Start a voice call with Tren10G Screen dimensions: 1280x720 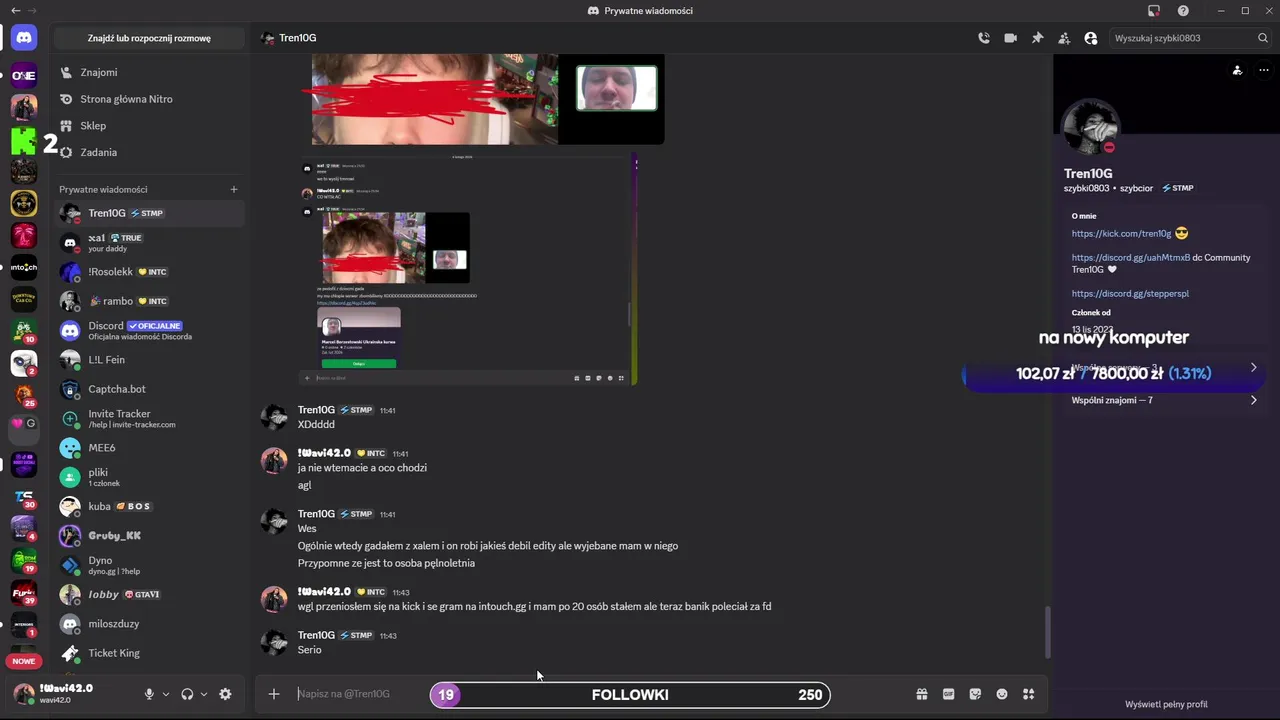point(984,38)
